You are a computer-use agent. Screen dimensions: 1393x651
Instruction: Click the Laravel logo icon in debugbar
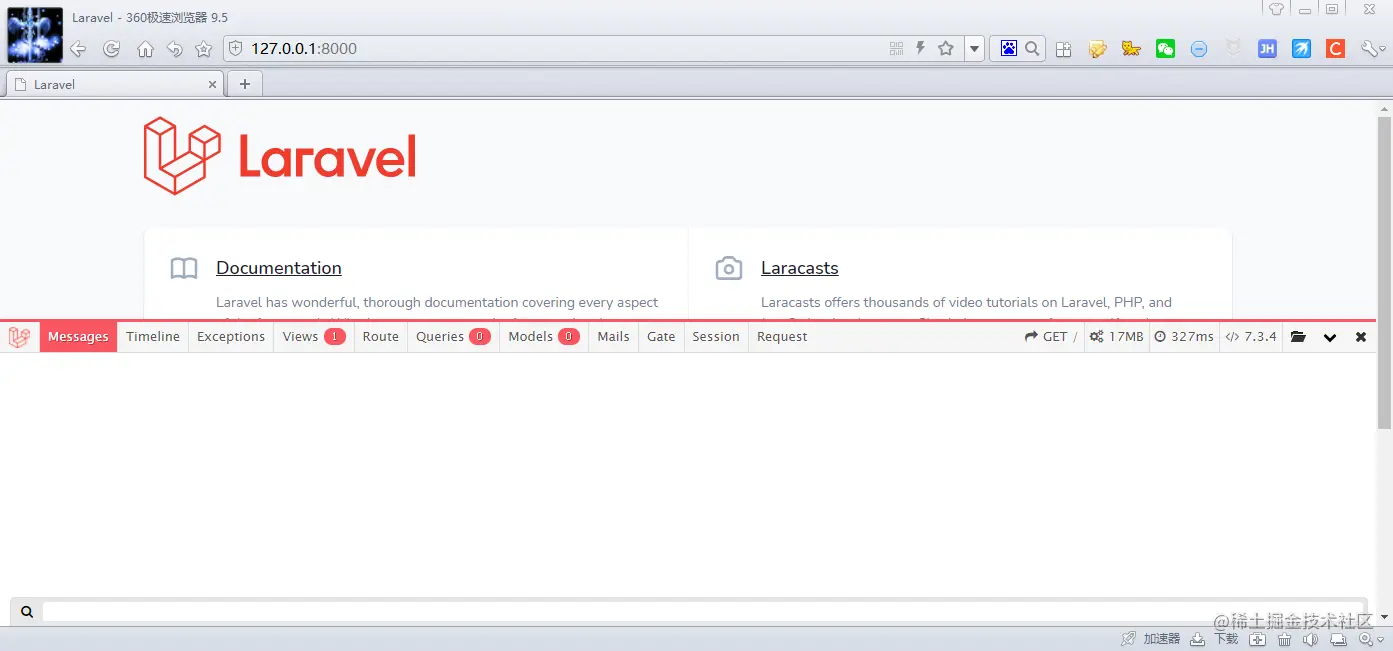pyautogui.click(x=19, y=337)
